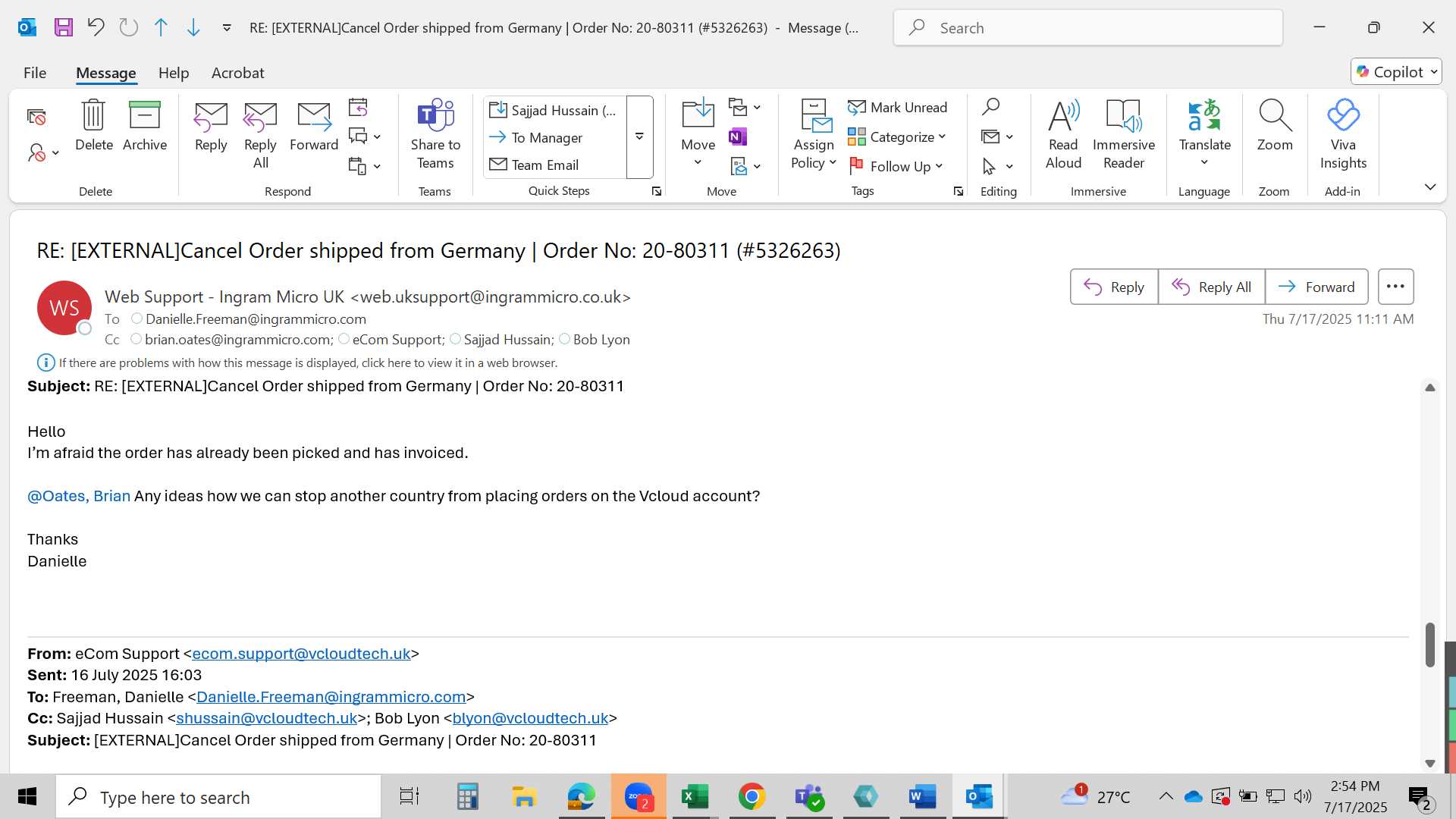1456x819 pixels.
Task: Open the Help tab
Action: (174, 73)
